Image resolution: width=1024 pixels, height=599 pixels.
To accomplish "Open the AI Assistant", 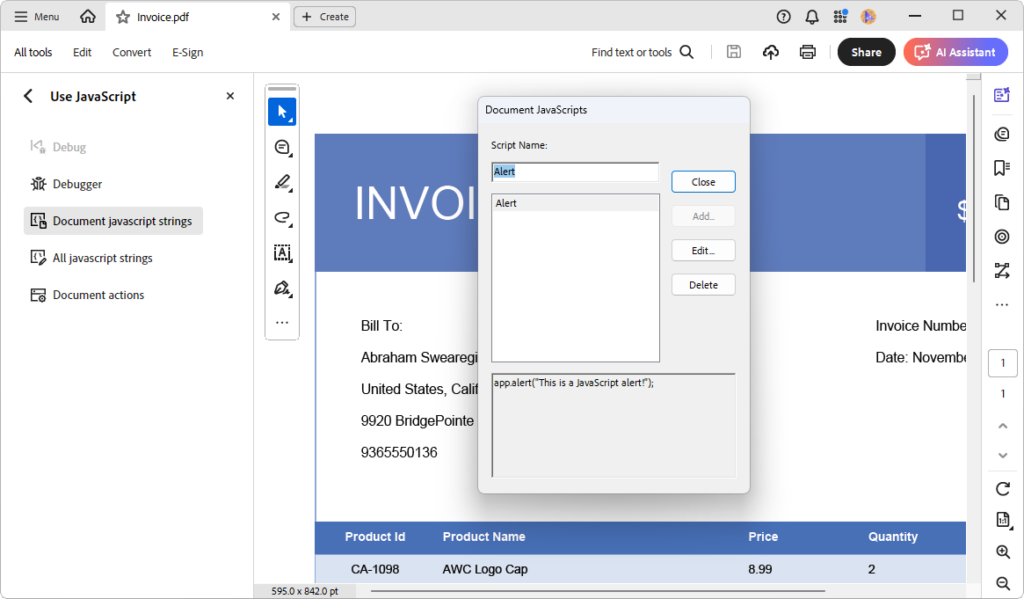I will [955, 52].
